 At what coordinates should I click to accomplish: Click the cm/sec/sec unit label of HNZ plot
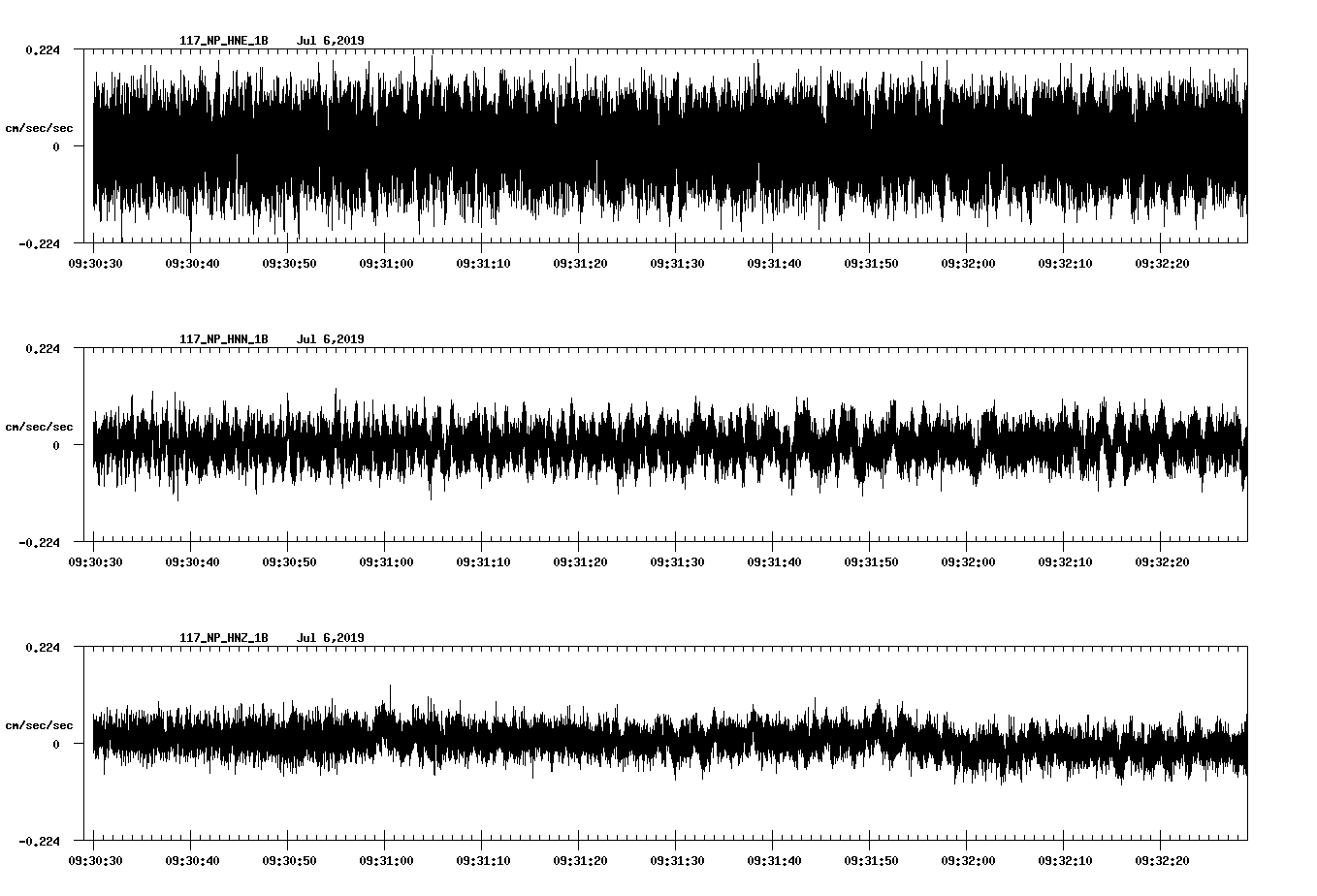[39, 725]
